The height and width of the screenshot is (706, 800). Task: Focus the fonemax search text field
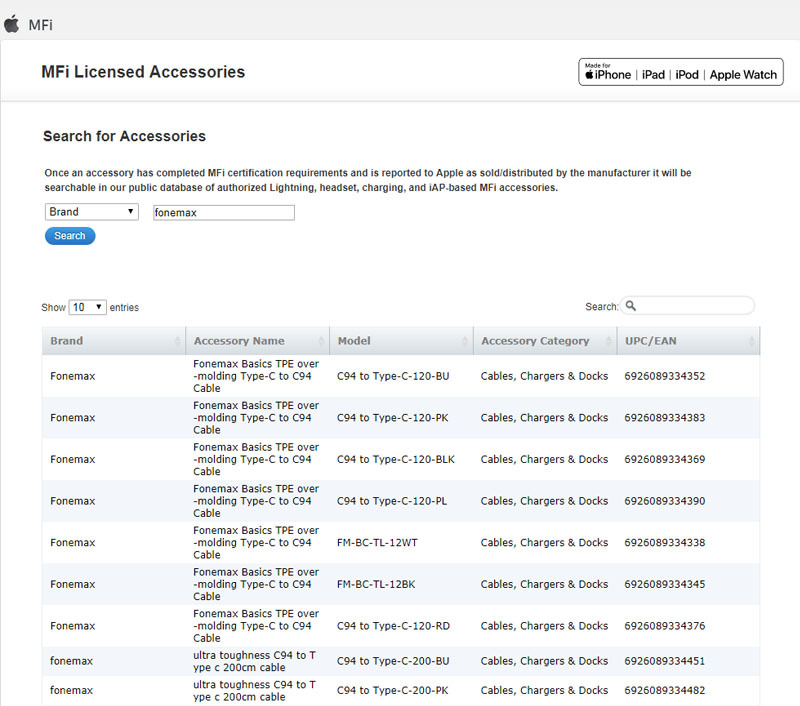click(224, 213)
